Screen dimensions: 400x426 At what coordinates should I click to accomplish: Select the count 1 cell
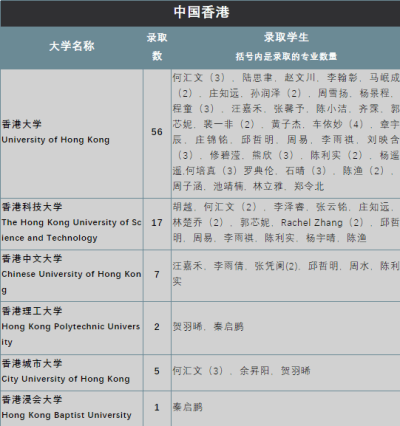coord(157,407)
